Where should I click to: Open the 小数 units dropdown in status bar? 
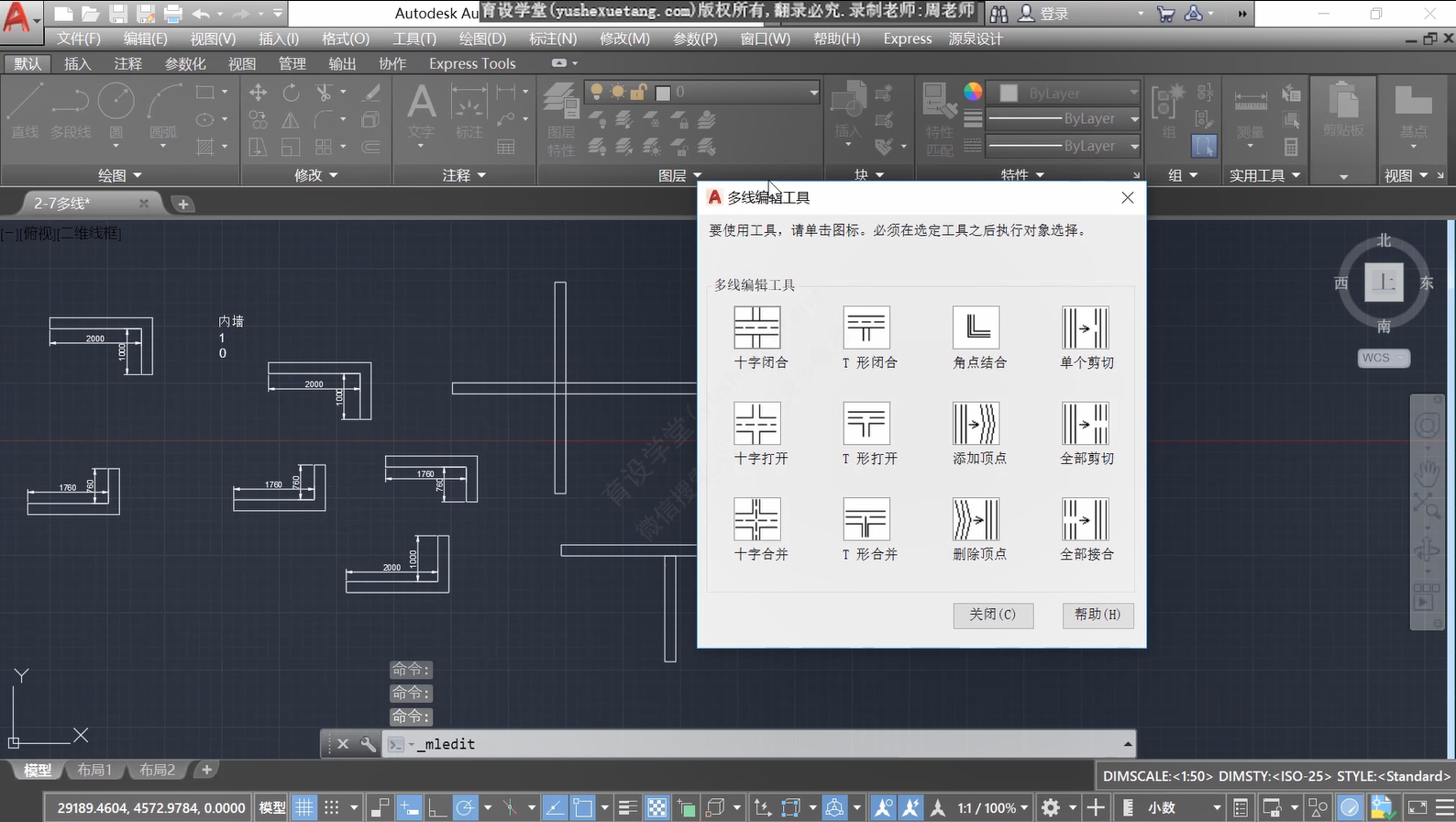click(x=1184, y=807)
